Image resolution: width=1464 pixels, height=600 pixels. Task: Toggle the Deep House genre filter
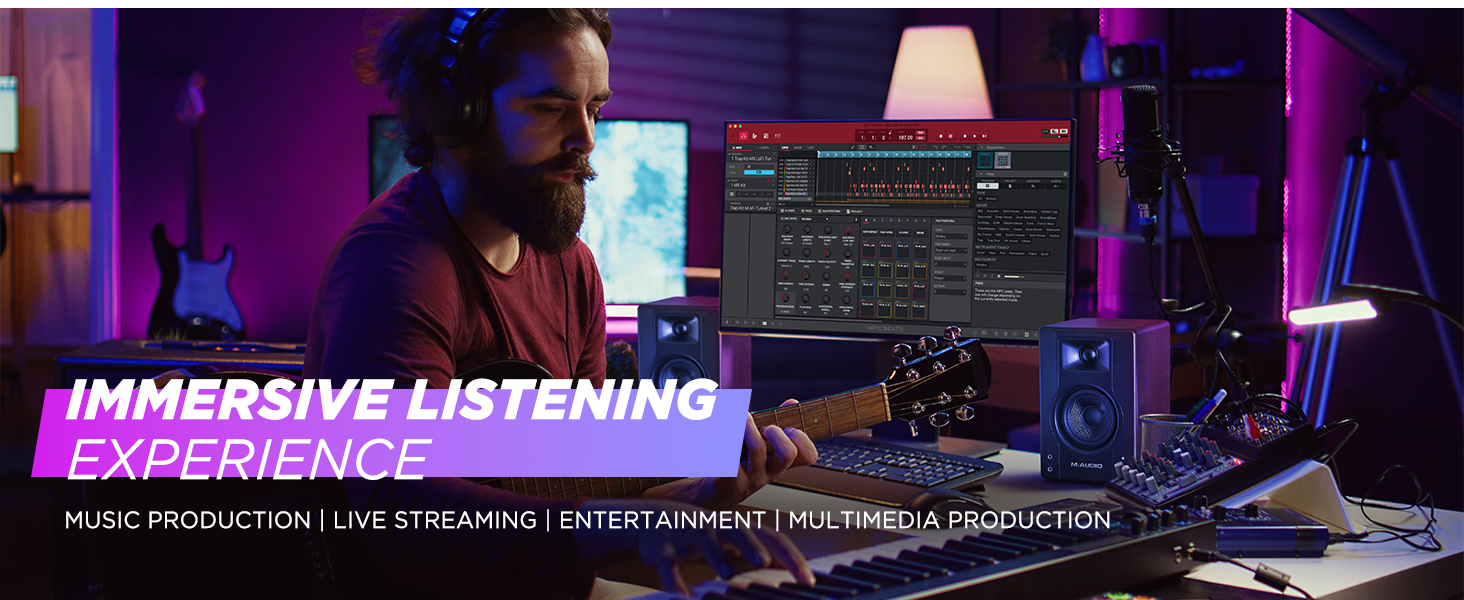pos(1005,217)
